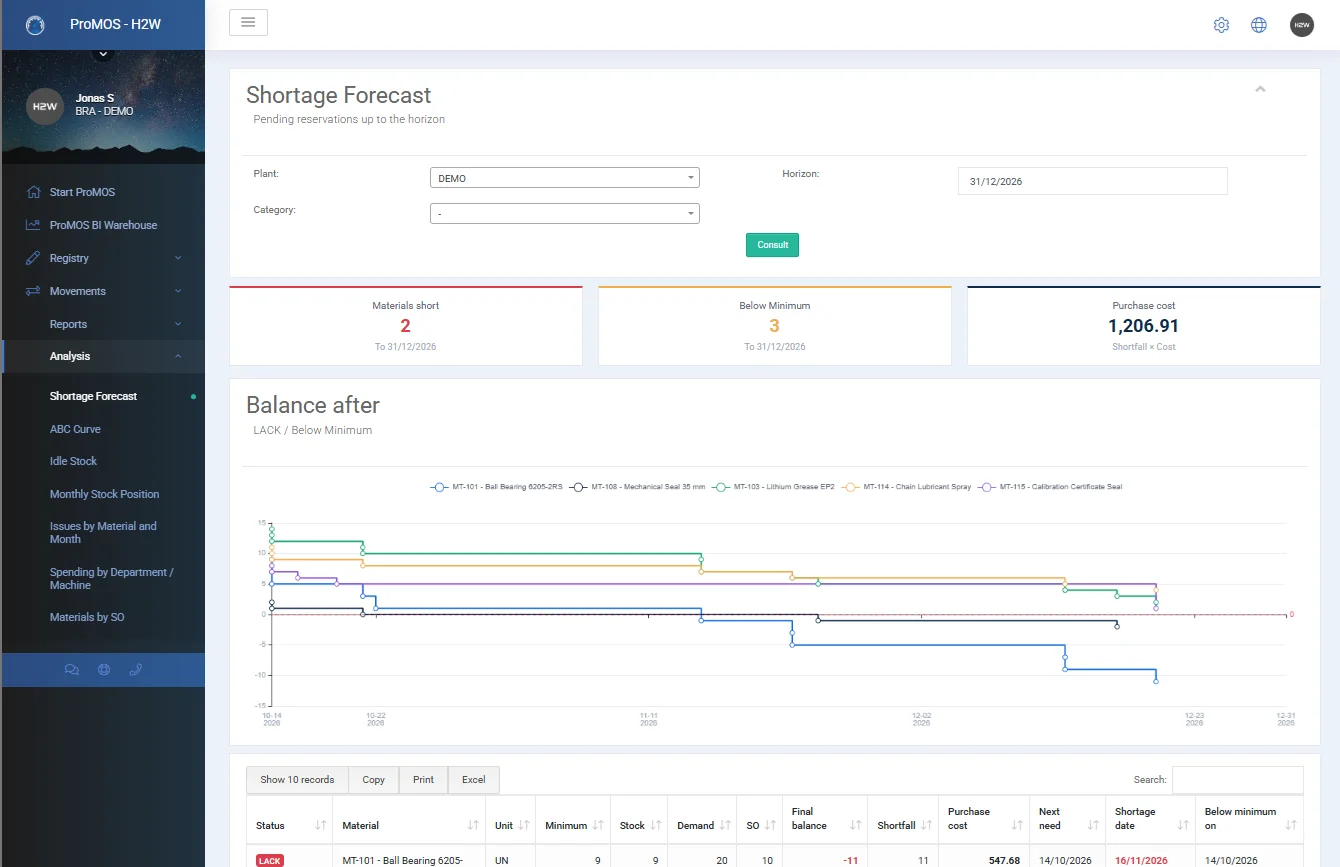
Task: Sort table by Purchase cost column arrows
Action: pyautogui.click(x=1017, y=826)
